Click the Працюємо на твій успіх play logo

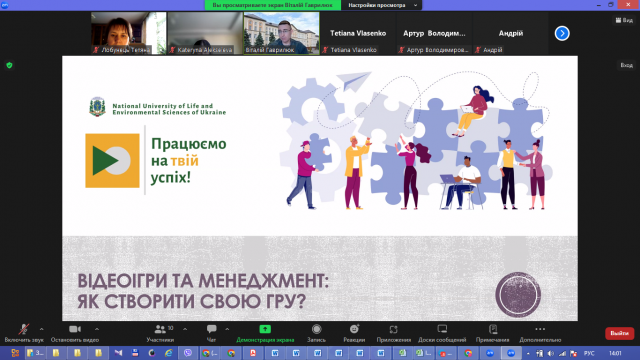pyautogui.click(x=112, y=160)
